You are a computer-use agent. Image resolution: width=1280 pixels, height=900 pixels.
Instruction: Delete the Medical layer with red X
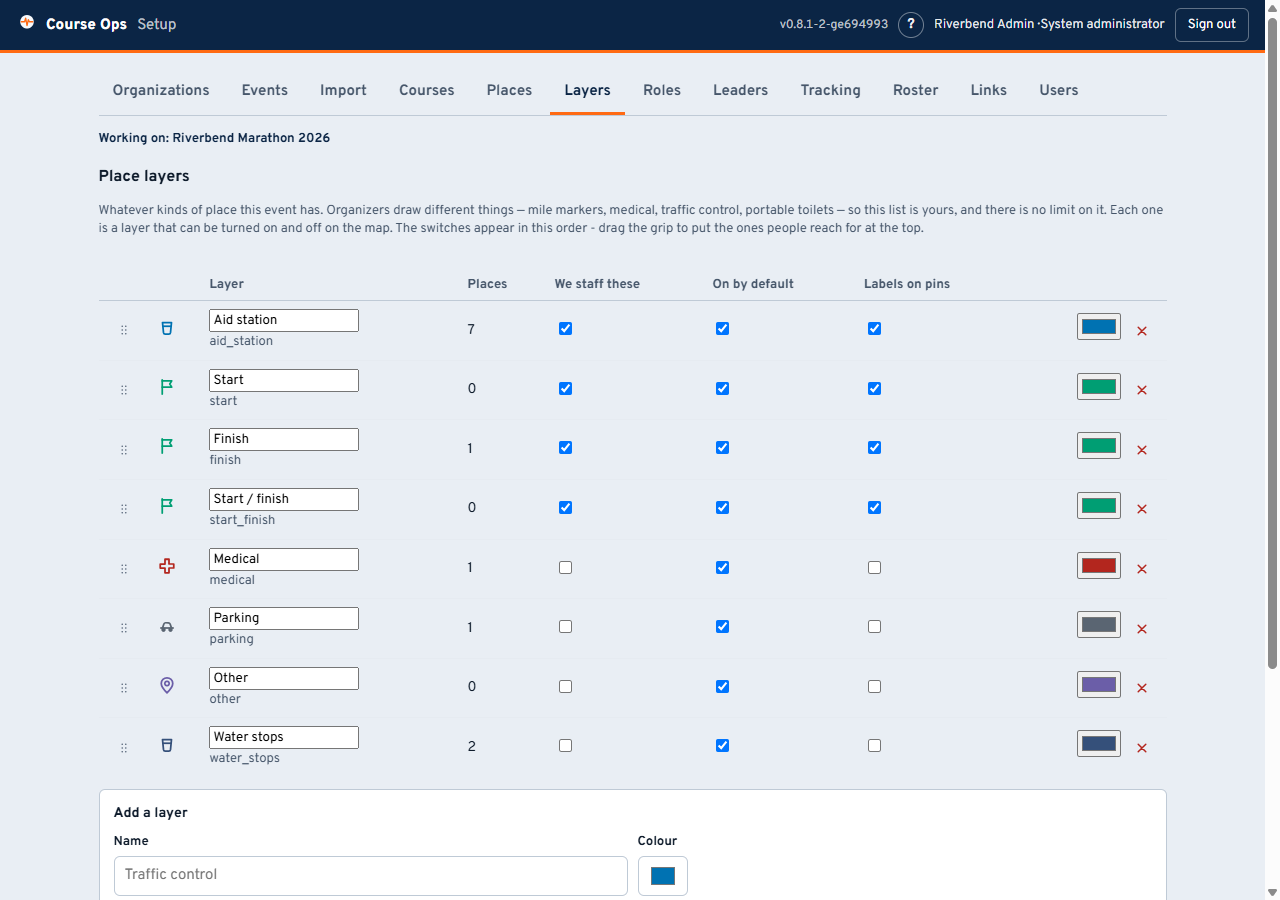tap(1142, 569)
